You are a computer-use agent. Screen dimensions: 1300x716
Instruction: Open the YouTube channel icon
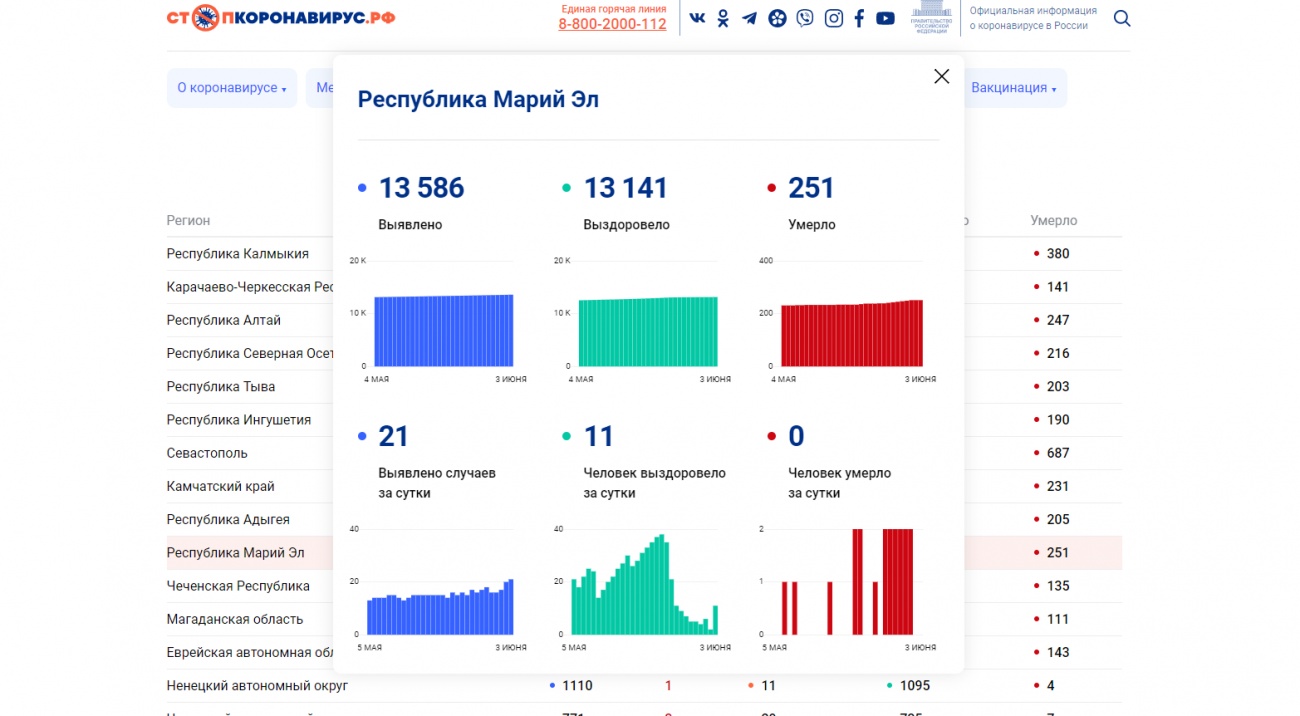click(x=885, y=18)
